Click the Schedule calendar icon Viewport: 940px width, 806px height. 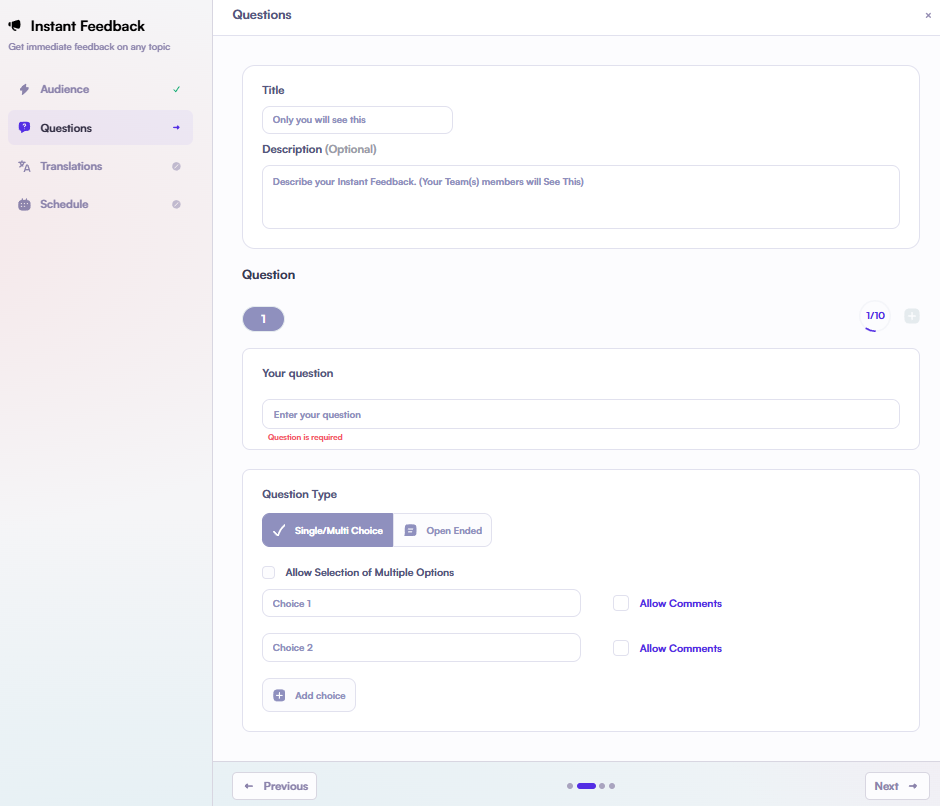coord(24,204)
